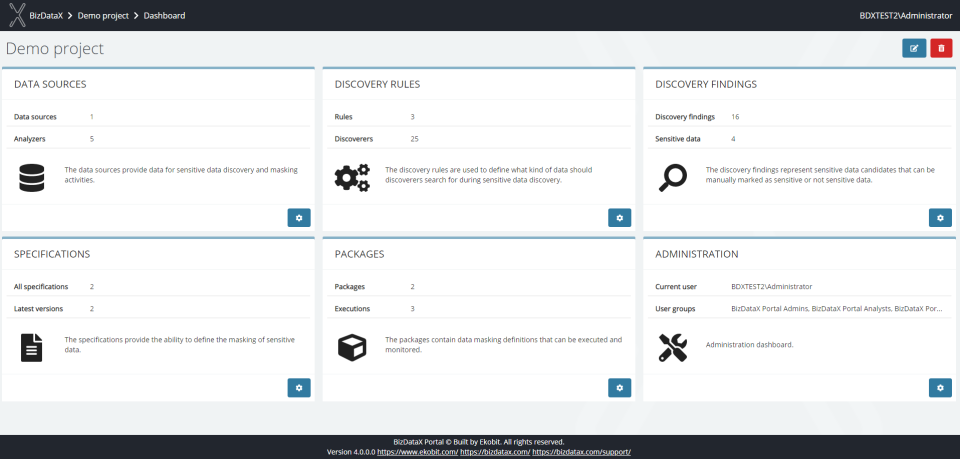This screenshot has width=960, height=459.
Task: Go to Demo project breadcrumb
Action: (x=103, y=15)
